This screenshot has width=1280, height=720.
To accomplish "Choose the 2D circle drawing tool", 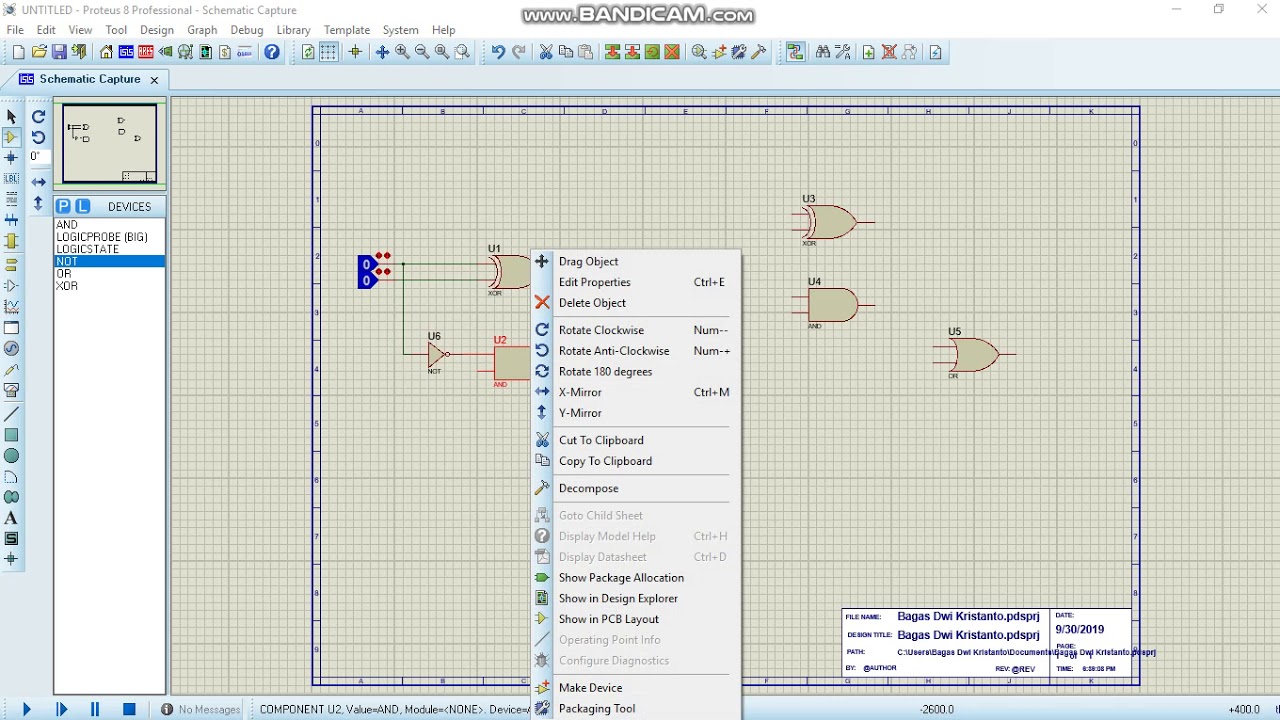I will pos(11,456).
